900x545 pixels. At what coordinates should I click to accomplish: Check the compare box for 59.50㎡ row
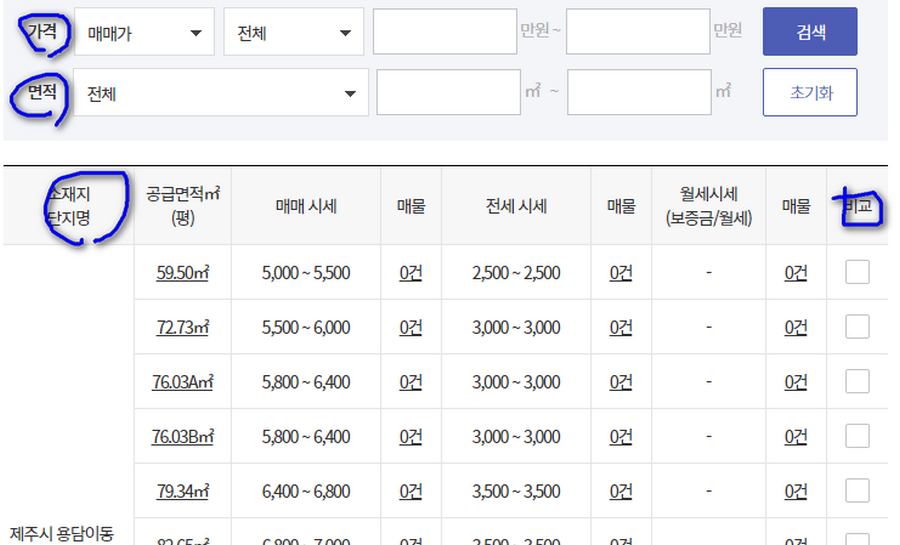click(x=857, y=272)
